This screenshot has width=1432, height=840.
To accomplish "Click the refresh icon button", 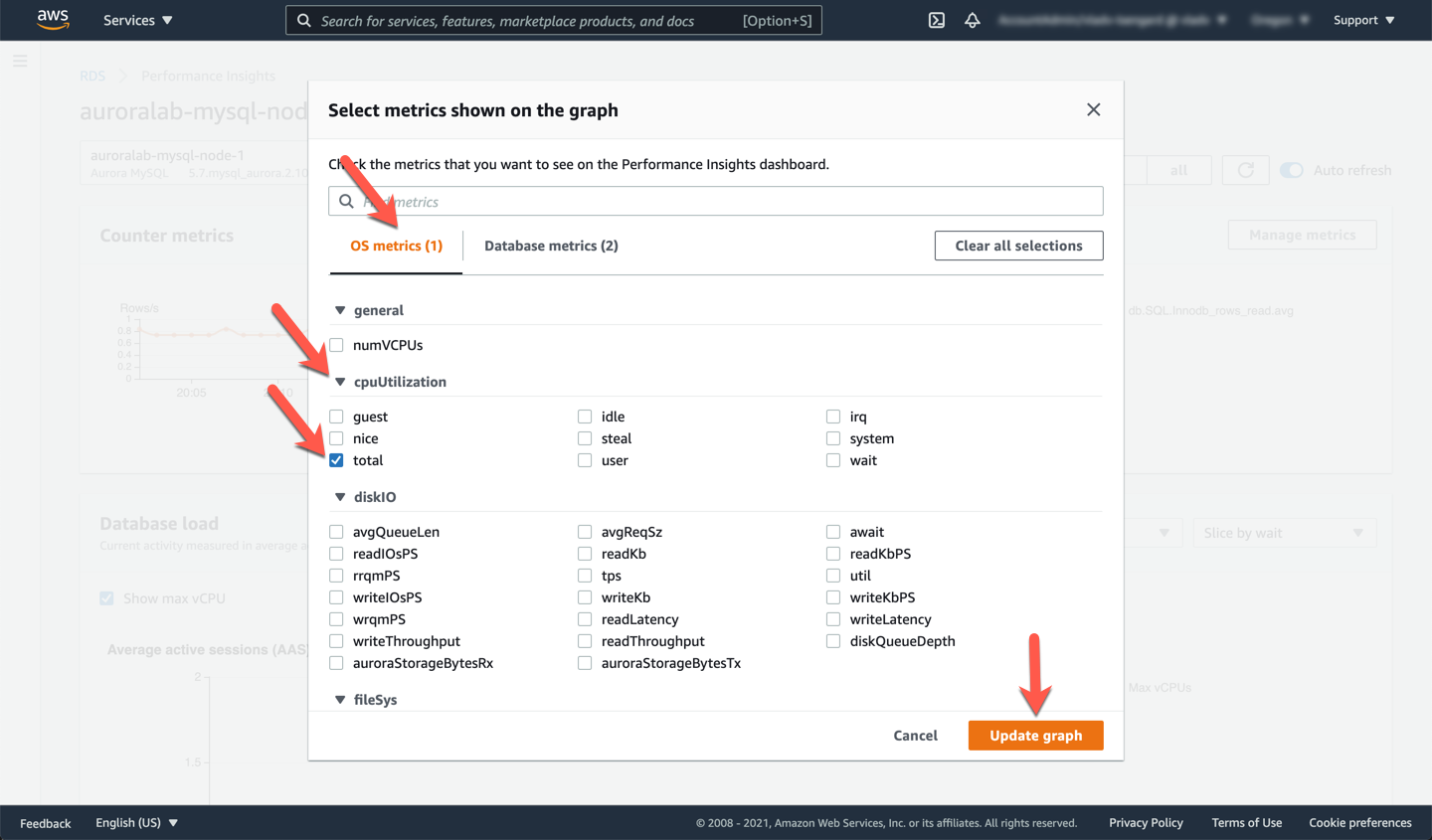I will pos(1245,170).
